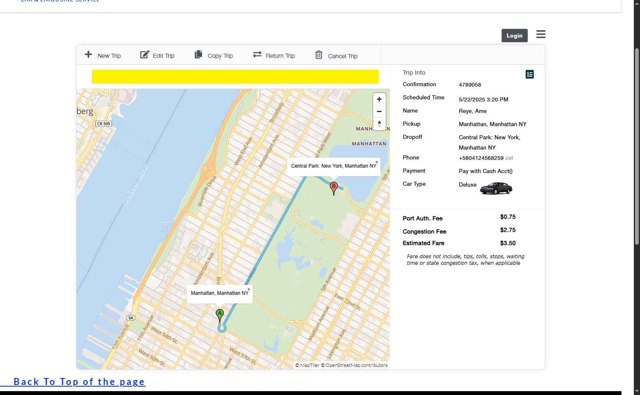Zoom in the map with plus
This screenshot has width=640, height=395.
coord(379,99)
